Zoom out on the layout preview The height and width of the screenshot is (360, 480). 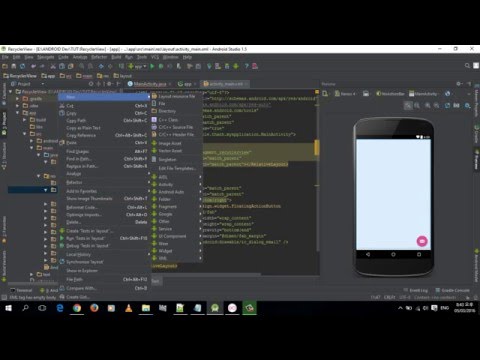coord(437,106)
